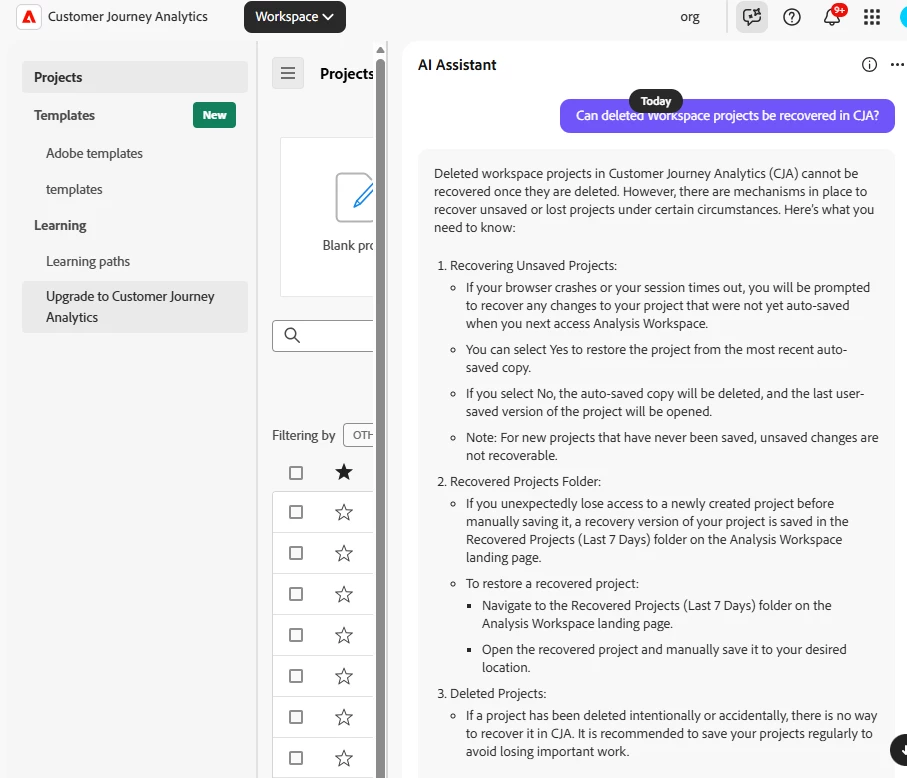
Task: Click the scroll-to-bottom arrow in chat
Action: point(899,750)
